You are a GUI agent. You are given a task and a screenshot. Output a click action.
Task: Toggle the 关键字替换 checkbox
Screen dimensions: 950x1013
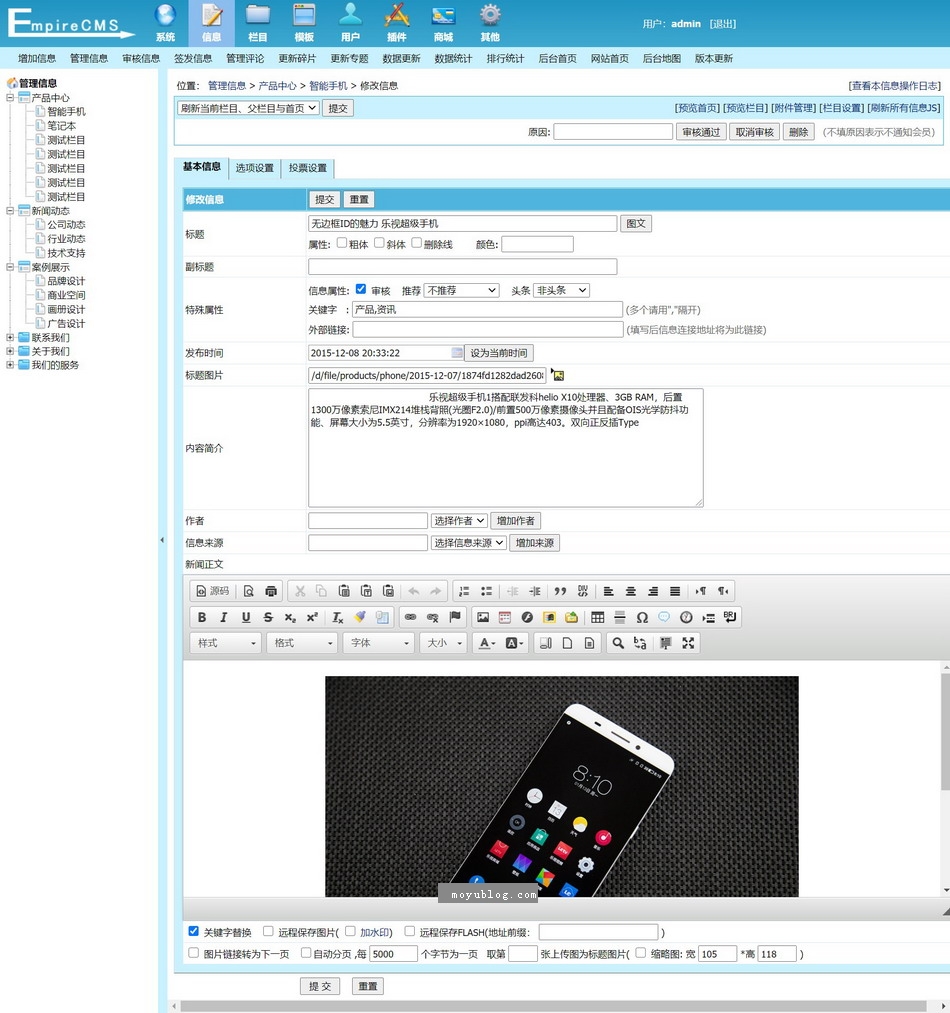click(193, 931)
